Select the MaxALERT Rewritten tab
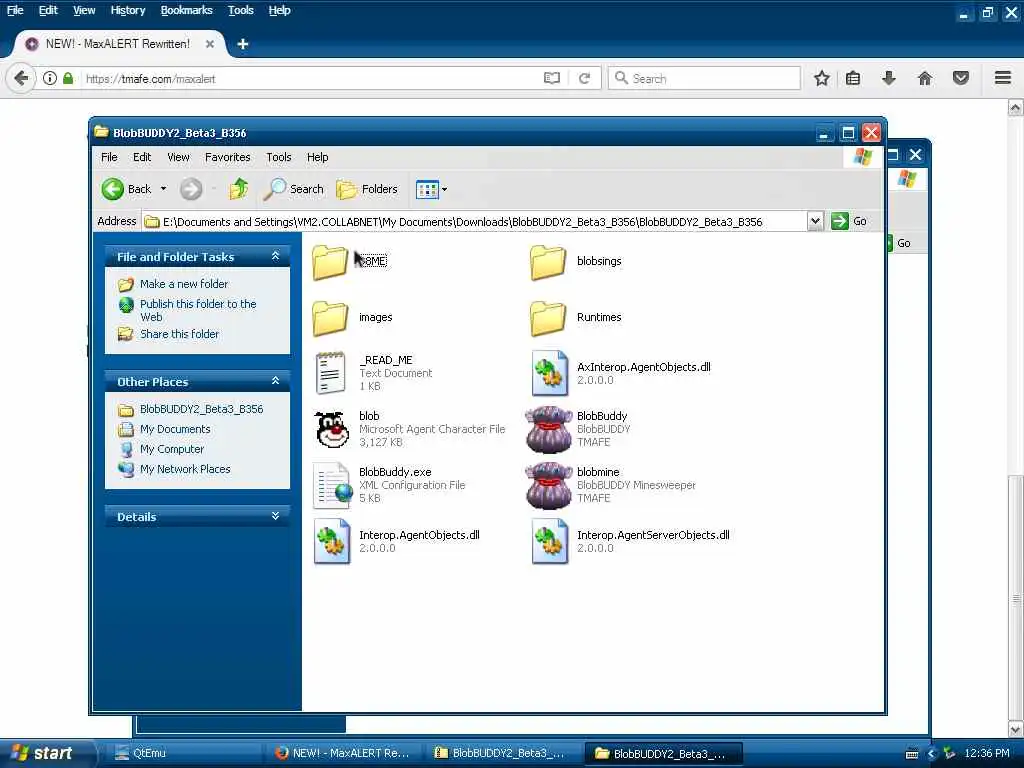Screen dimensions: 1024x768 (119, 44)
